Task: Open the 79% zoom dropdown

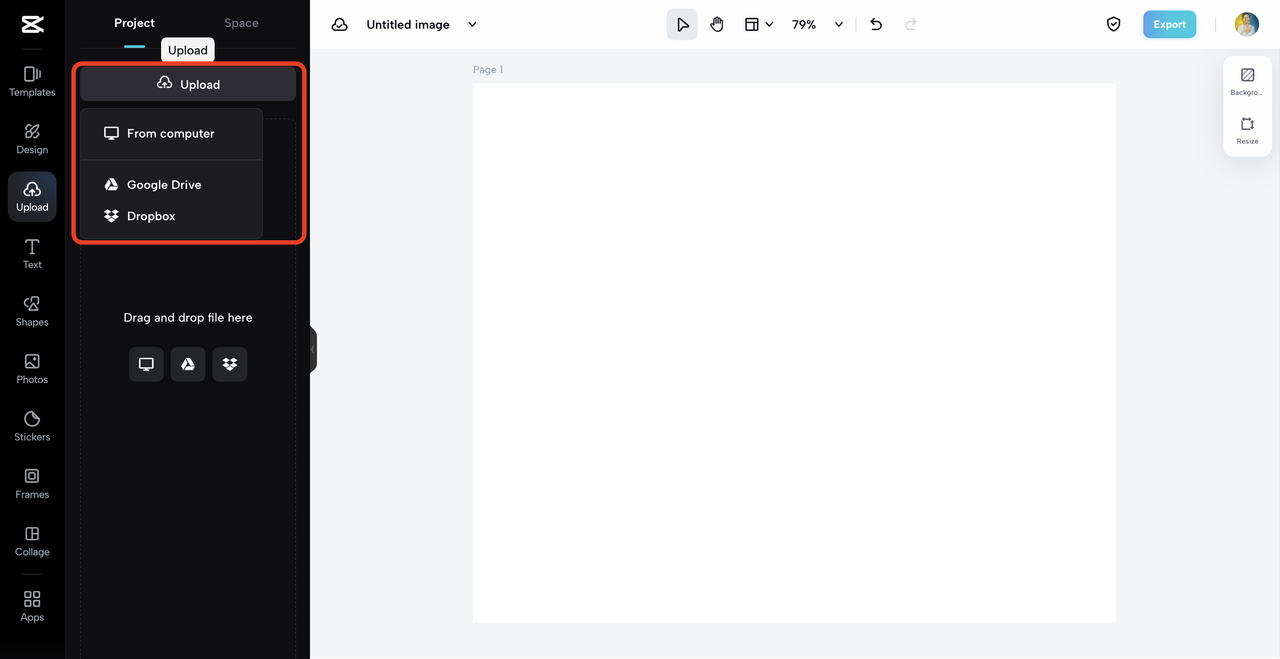Action: 817,24
